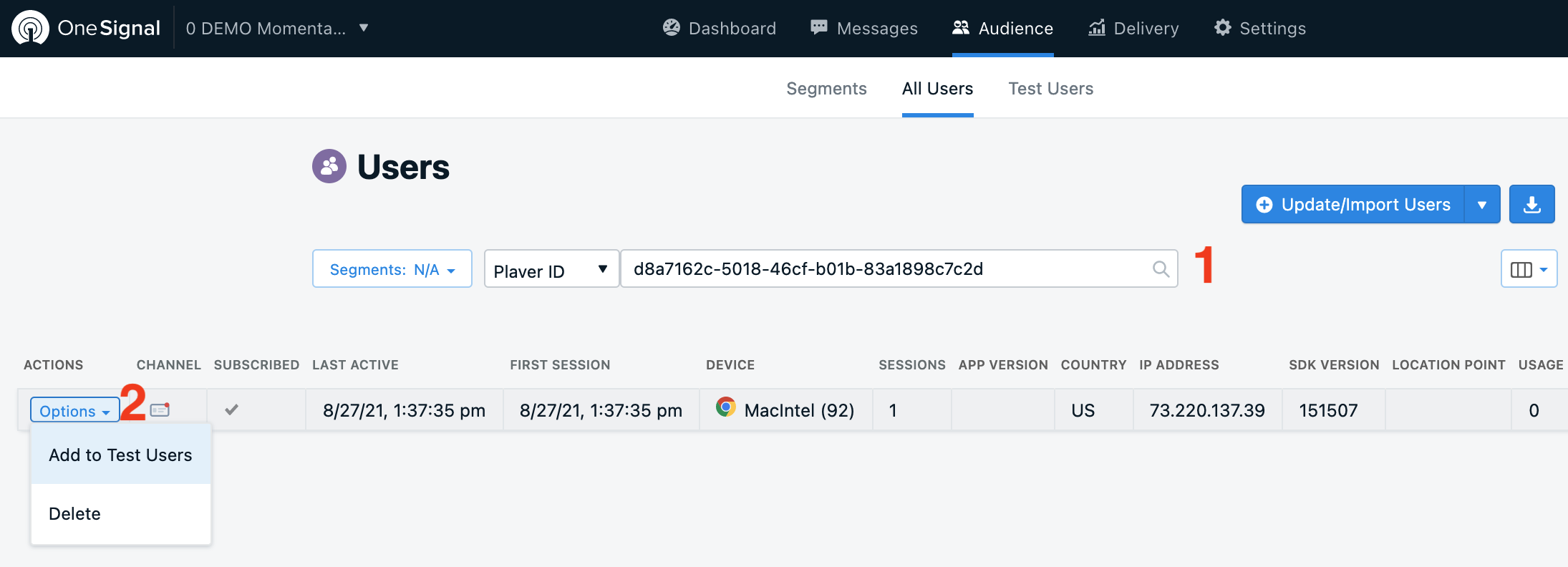This screenshot has height=567, width=1568.
Task: Toggle the Options dropdown for the user row
Action: 74,410
